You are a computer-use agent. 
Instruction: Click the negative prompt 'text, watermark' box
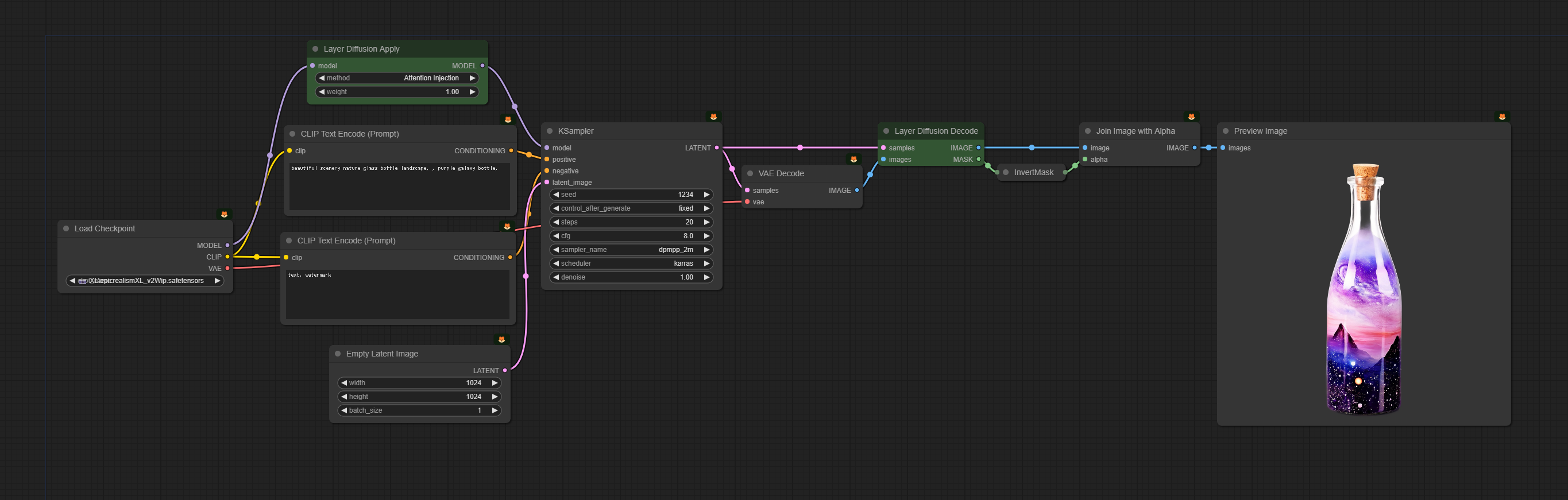click(397, 294)
